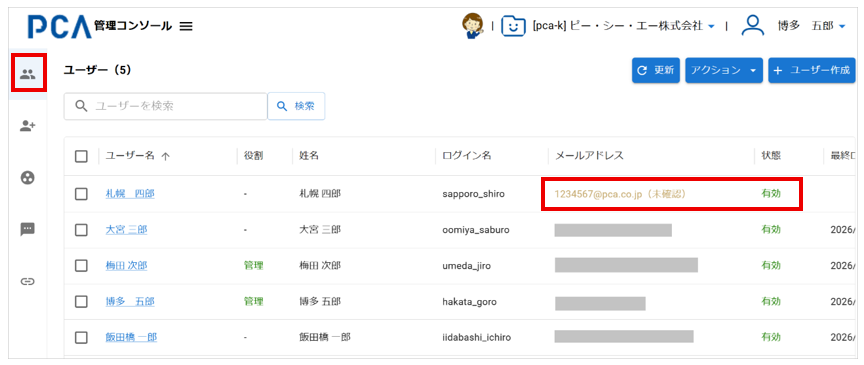This screenshot has width=864, height=365.
Task: Click the ログイン名 column header
Action: click(467, 156)
